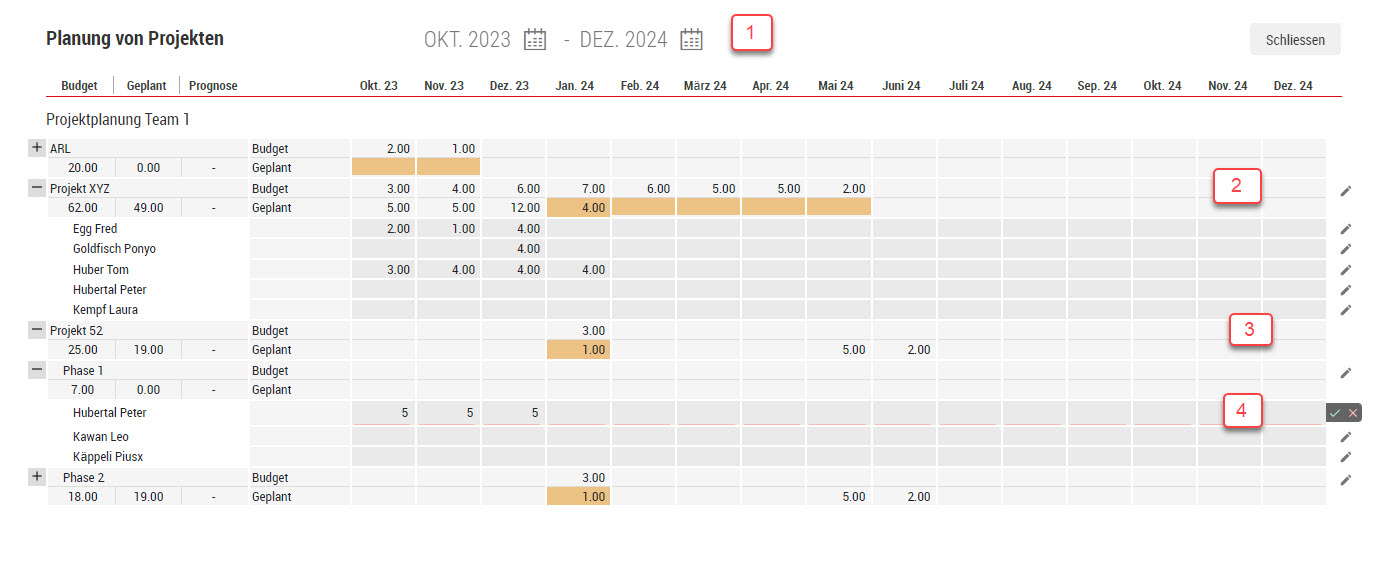The height and width of the screenshot is (577, 1374).
Task: Edit Käppeli Piusx row with pencil icon
Action: 1346,457
